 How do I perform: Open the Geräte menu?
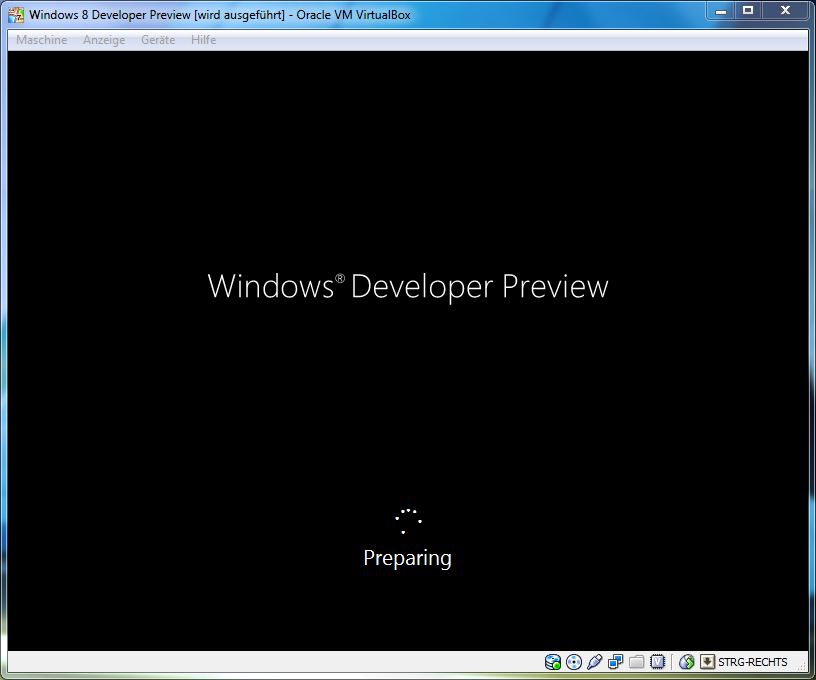158,40
